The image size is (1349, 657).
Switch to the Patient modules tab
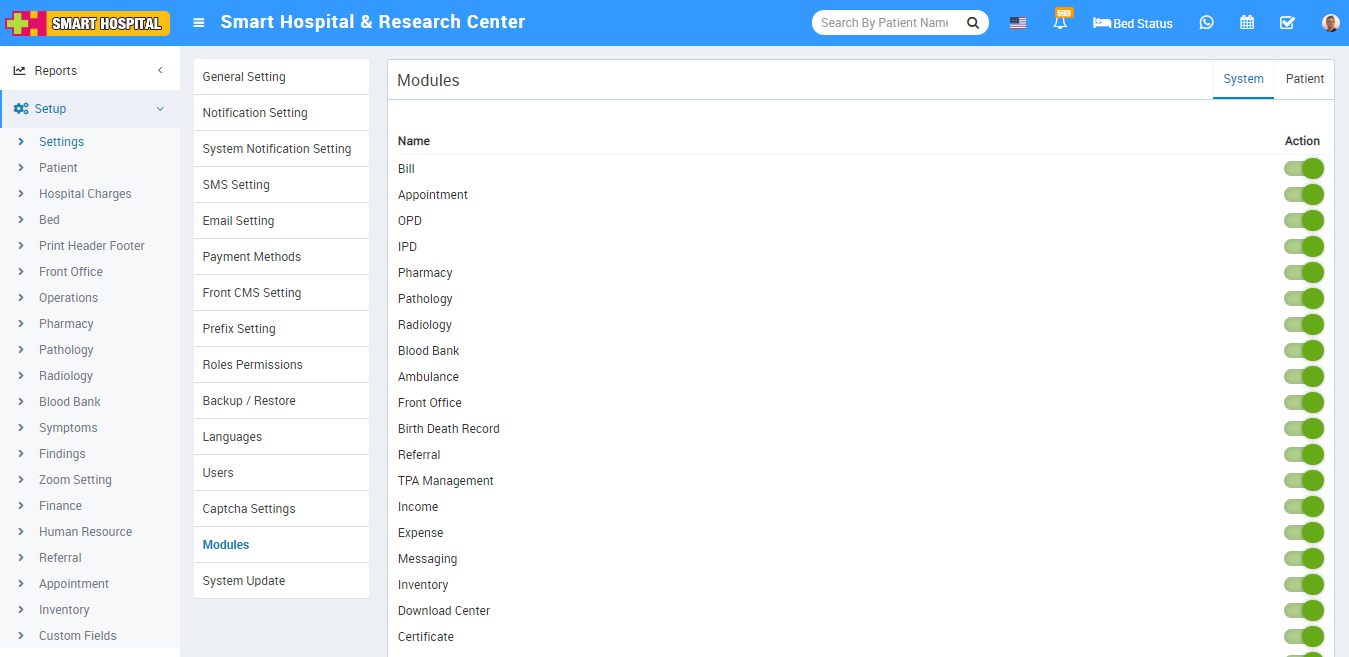point(1304,79)
